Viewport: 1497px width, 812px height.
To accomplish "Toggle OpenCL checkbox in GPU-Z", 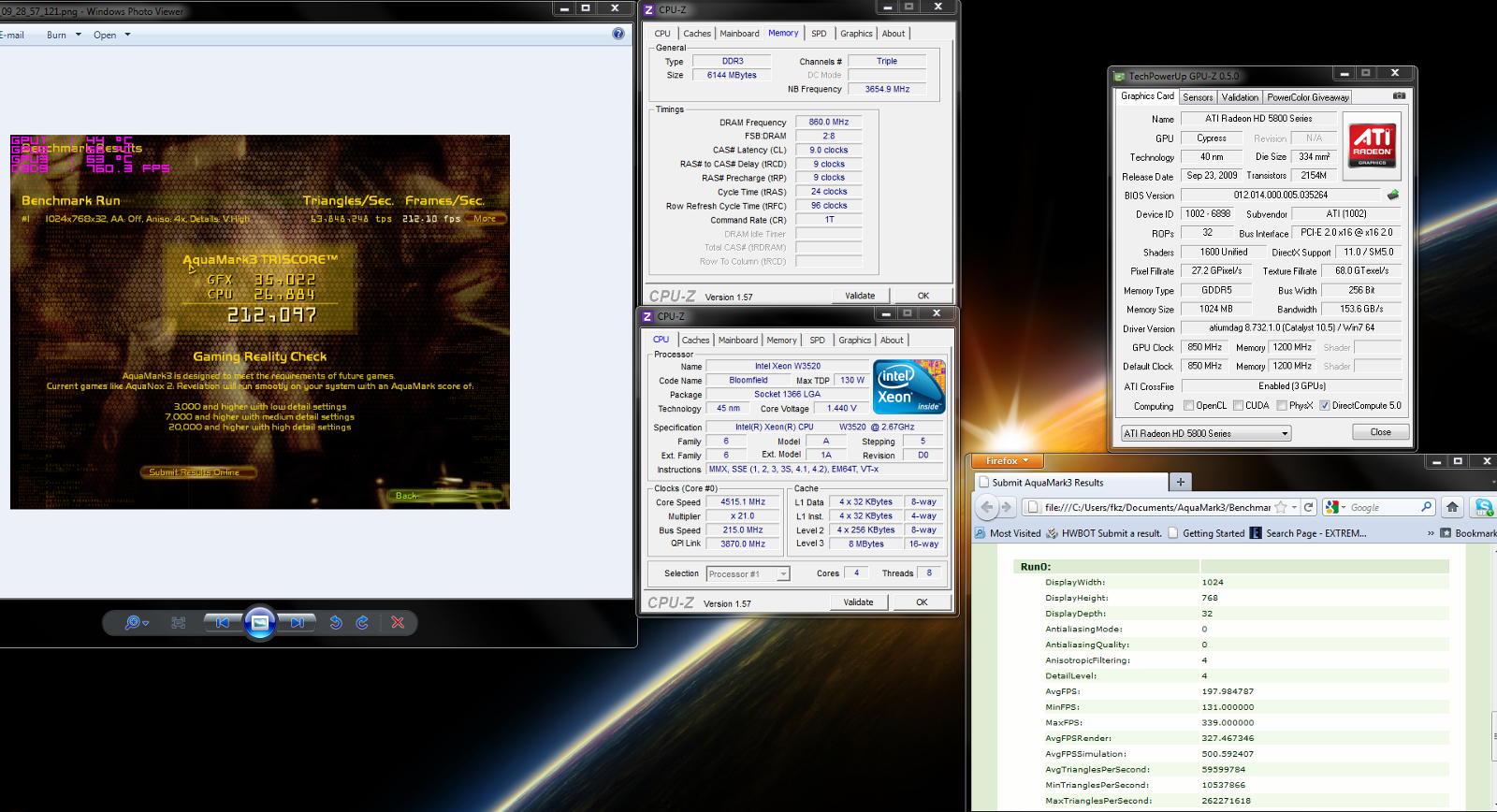I will click(1189, 406).
